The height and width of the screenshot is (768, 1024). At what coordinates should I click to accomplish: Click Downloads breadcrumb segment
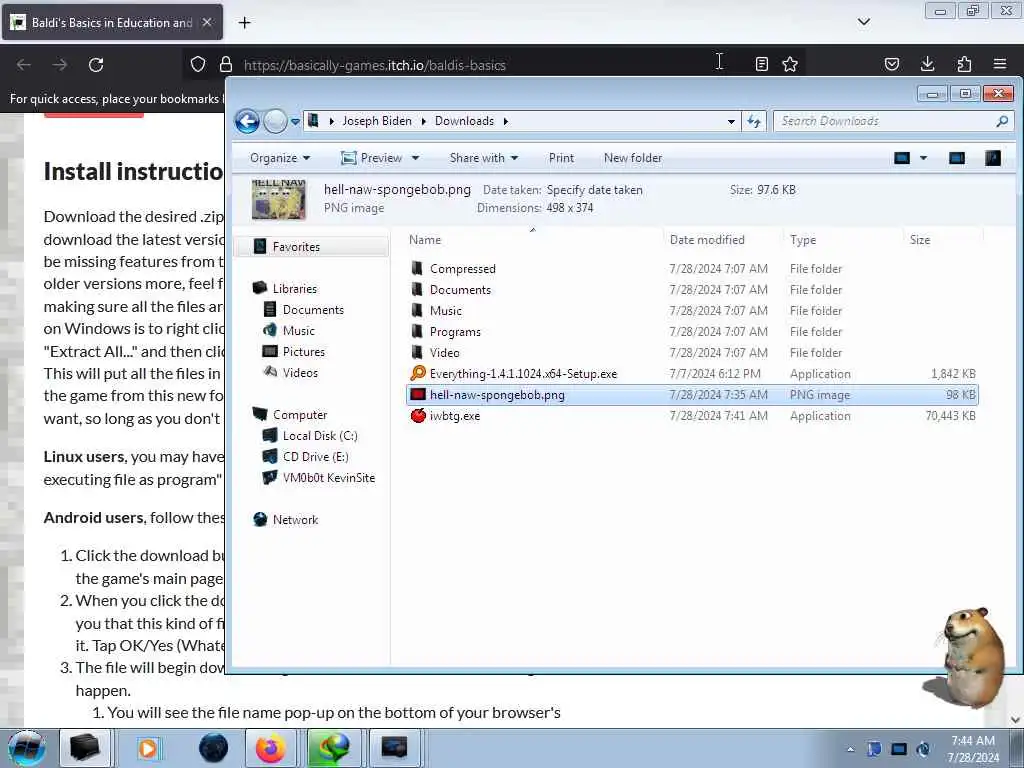point(464,121)
